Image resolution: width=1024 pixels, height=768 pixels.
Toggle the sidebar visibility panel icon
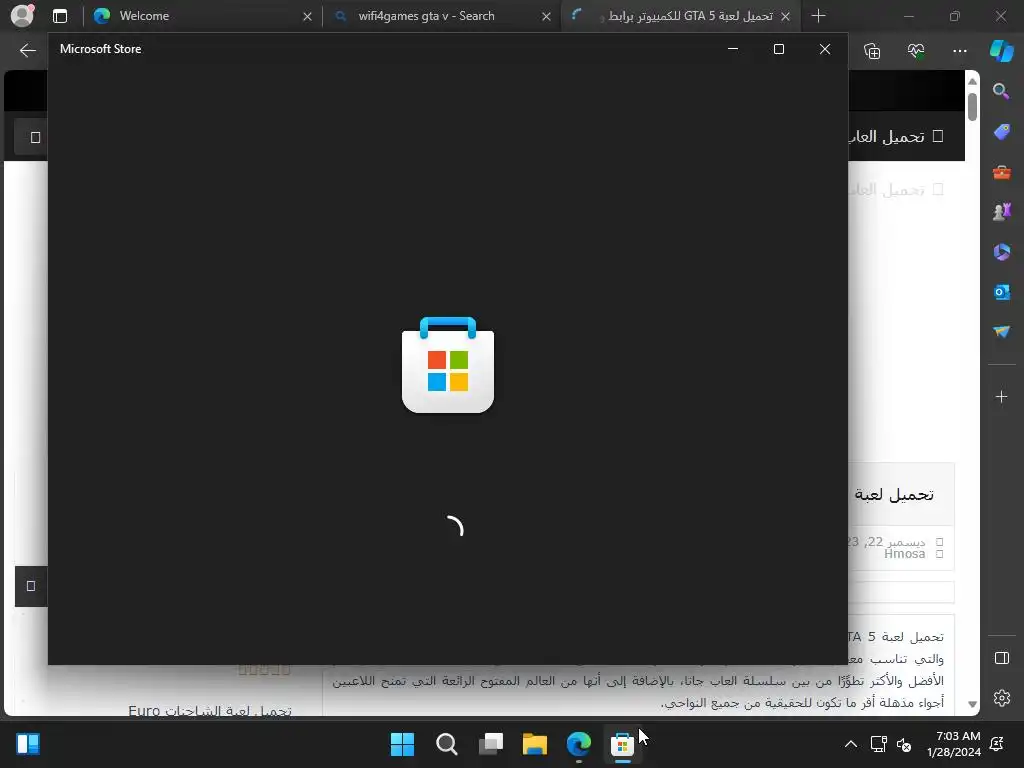point(1001,658)
